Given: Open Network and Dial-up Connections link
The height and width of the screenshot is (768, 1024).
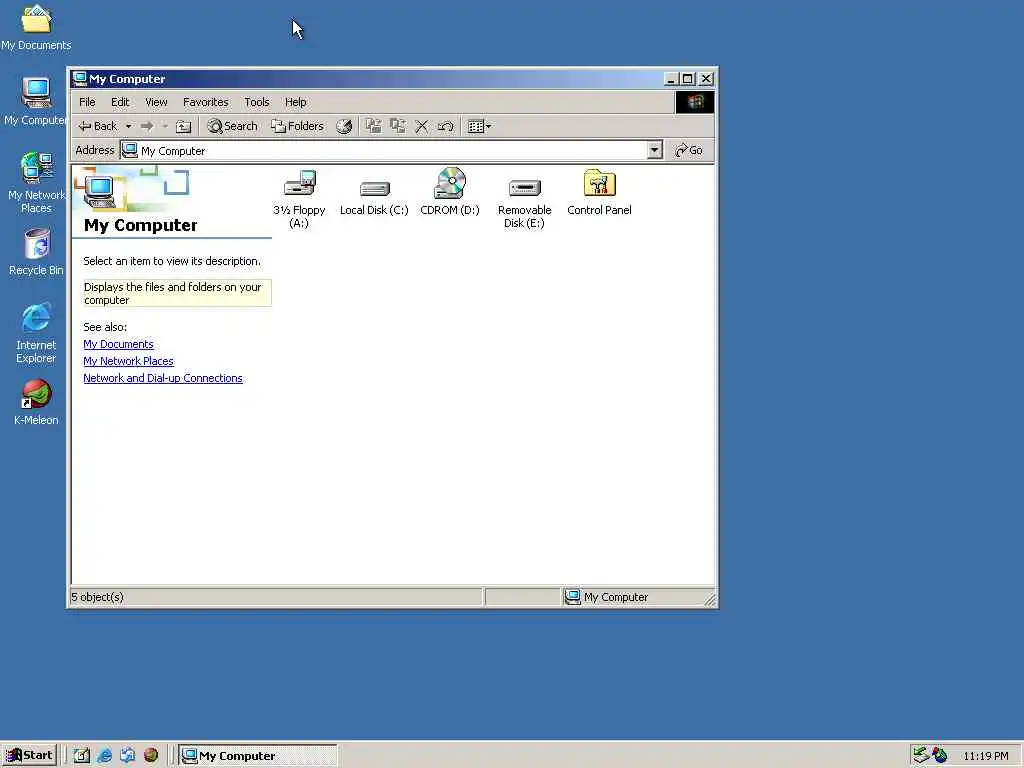Looking at the screenshot, I should [x=163, y=378].
